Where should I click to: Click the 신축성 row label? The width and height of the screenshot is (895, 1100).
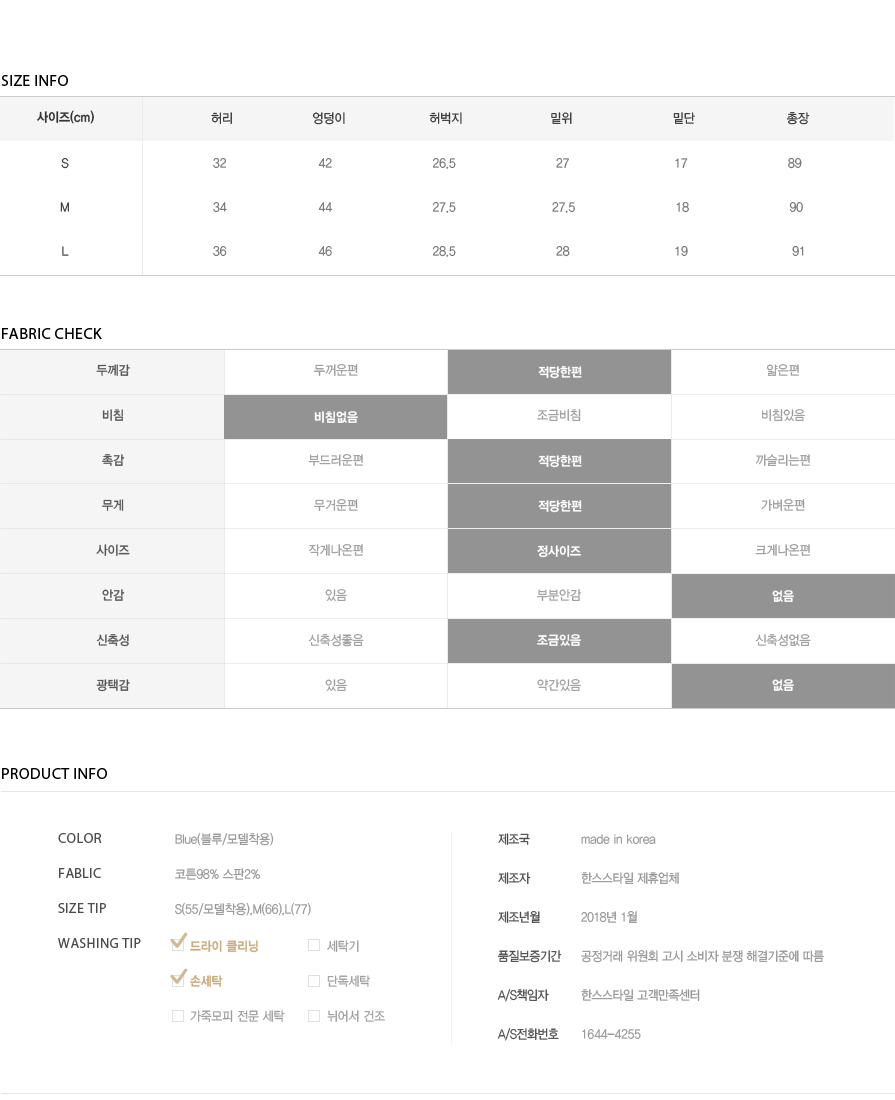click(112, 640)
